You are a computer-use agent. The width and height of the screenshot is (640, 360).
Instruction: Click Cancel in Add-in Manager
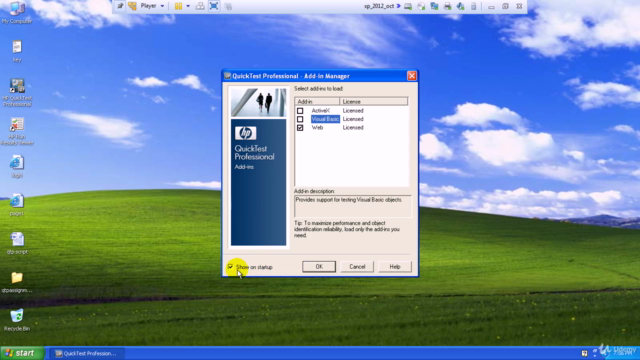coord(357,267)
